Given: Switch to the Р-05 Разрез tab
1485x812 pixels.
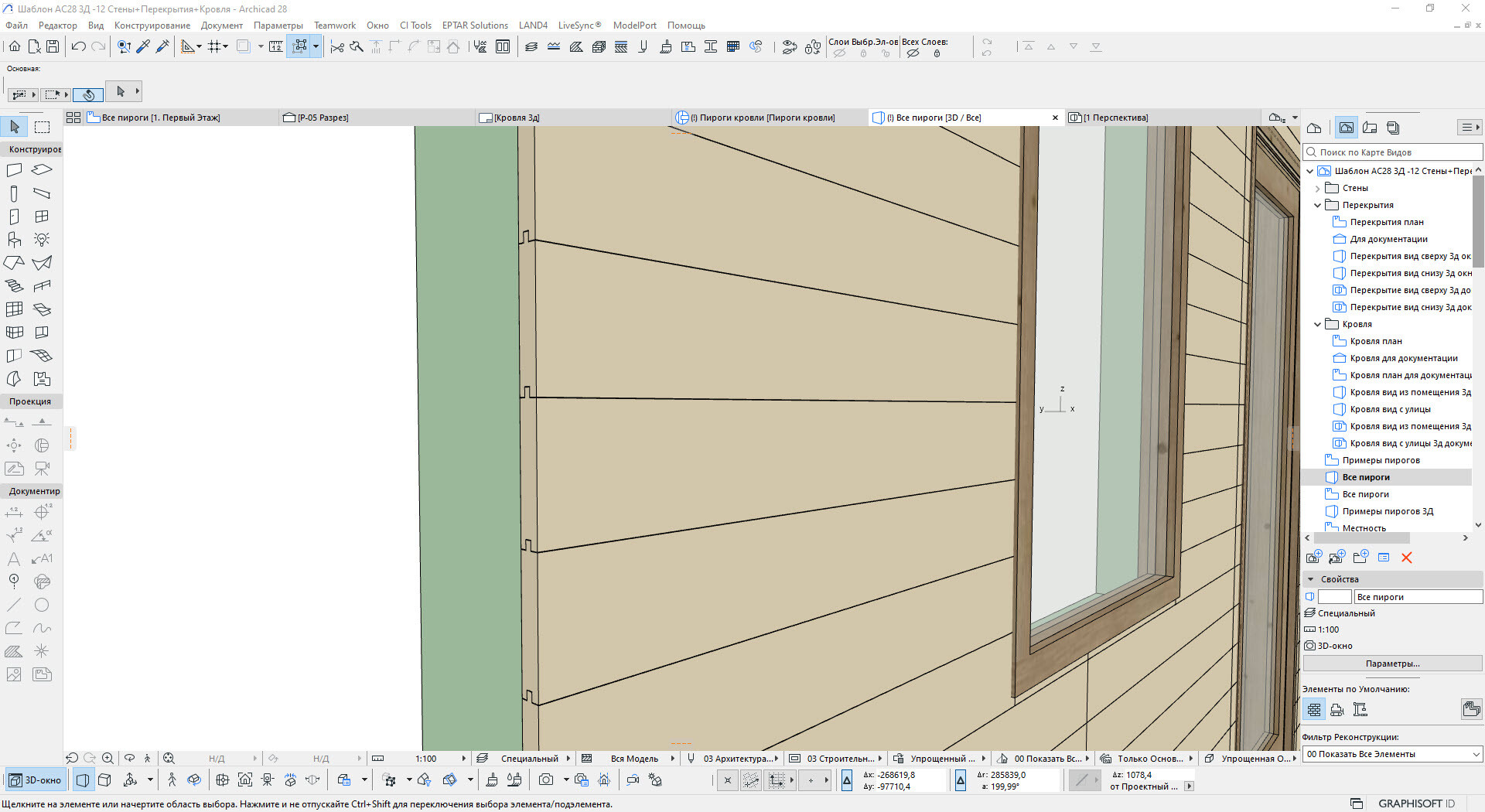Looking at the screenshot, I should point(323,118).
